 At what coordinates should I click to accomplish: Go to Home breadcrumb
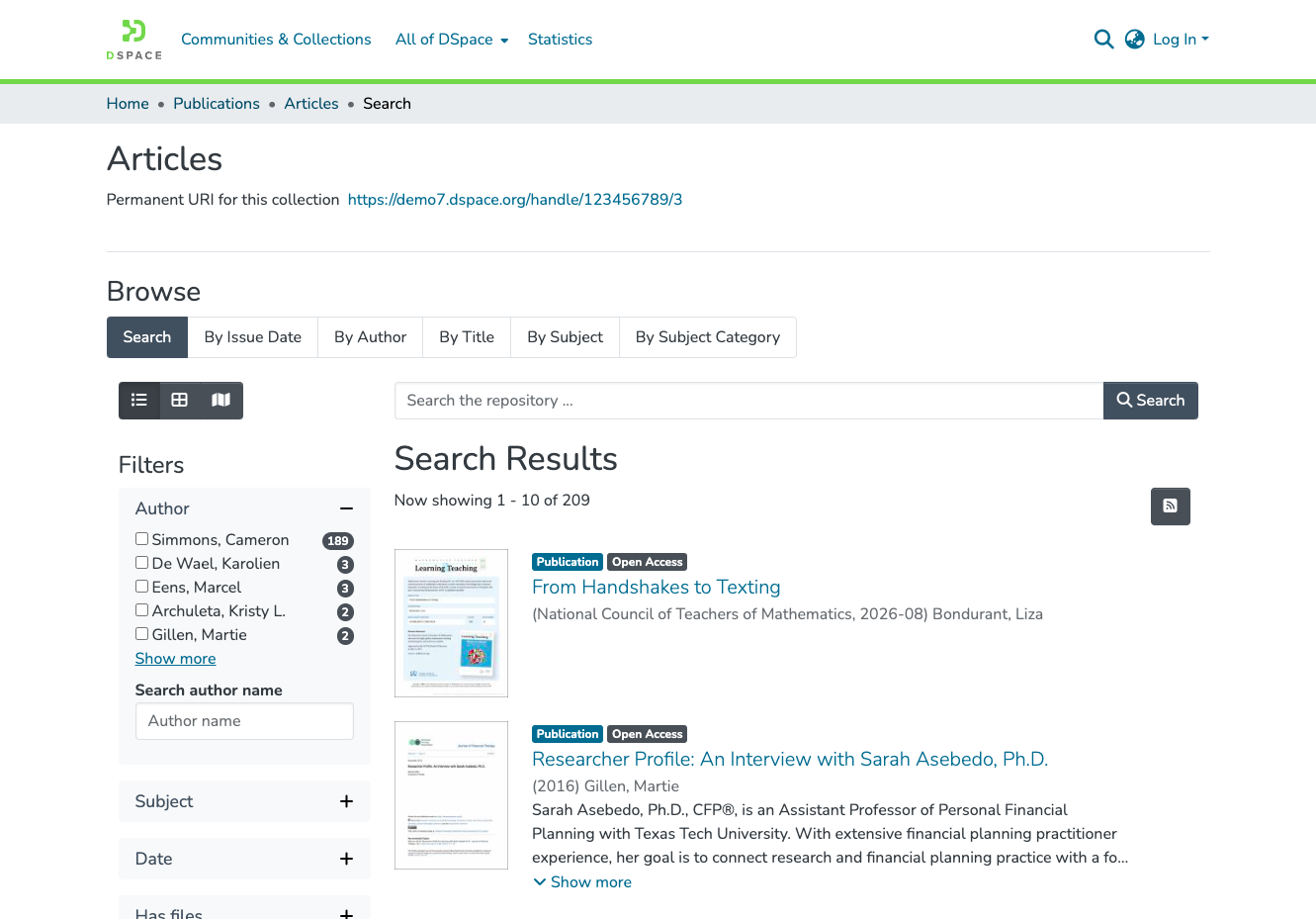coord(128,104)
